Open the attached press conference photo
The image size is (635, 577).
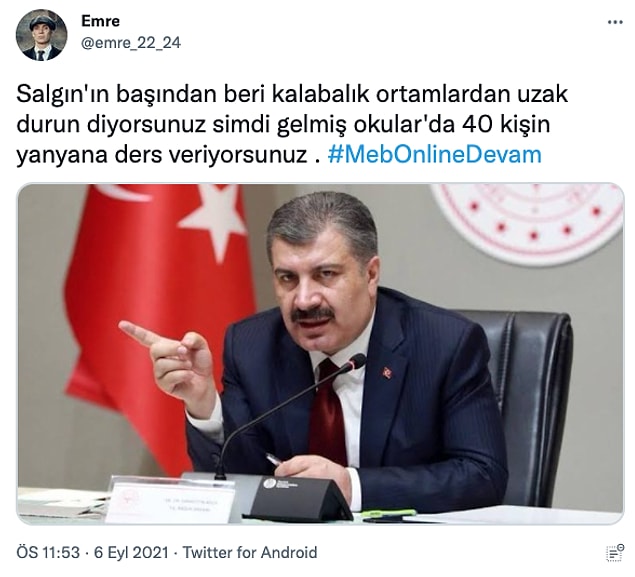point(320,353)
